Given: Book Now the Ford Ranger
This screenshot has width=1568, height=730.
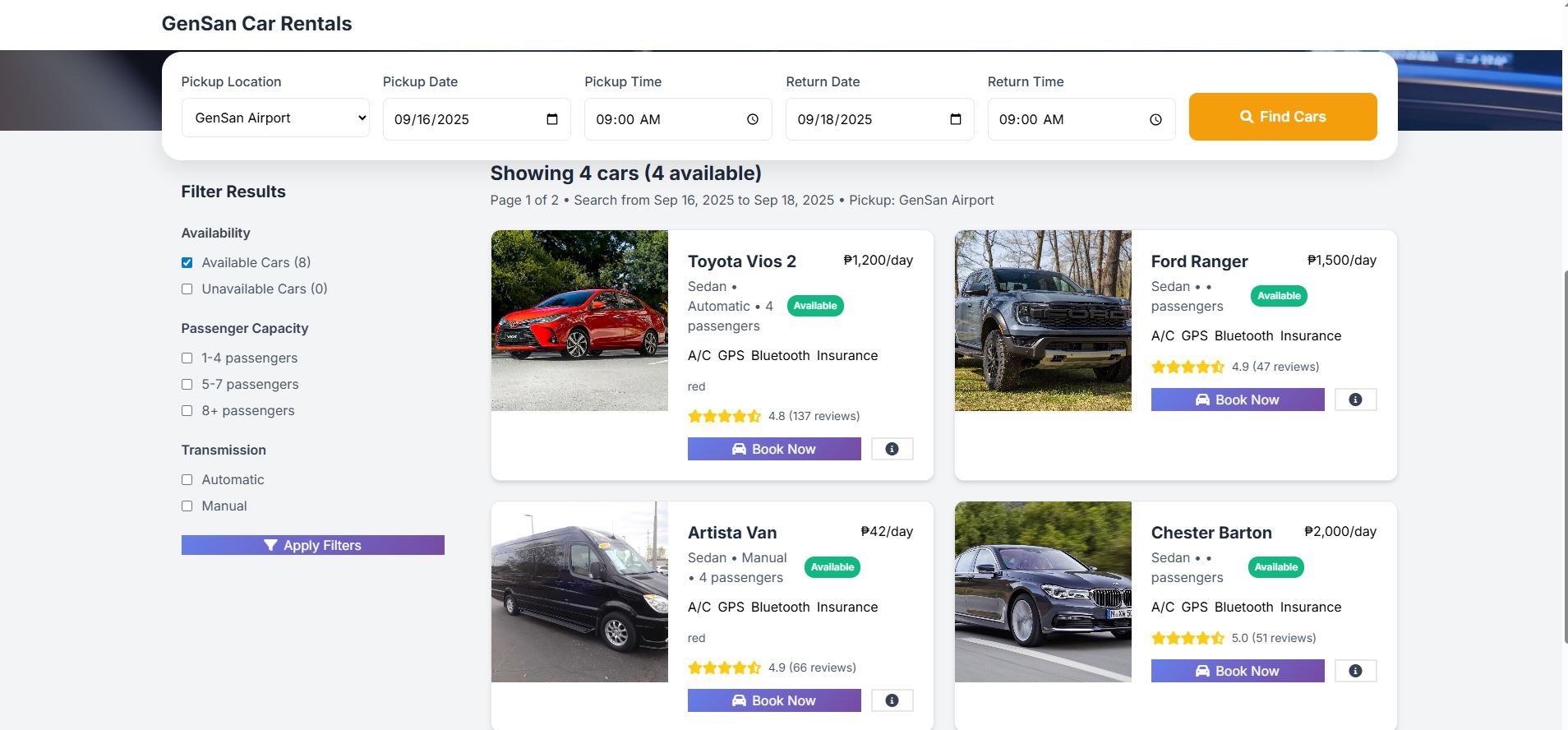Looking at the screenshot, I should pos(1238,400).
